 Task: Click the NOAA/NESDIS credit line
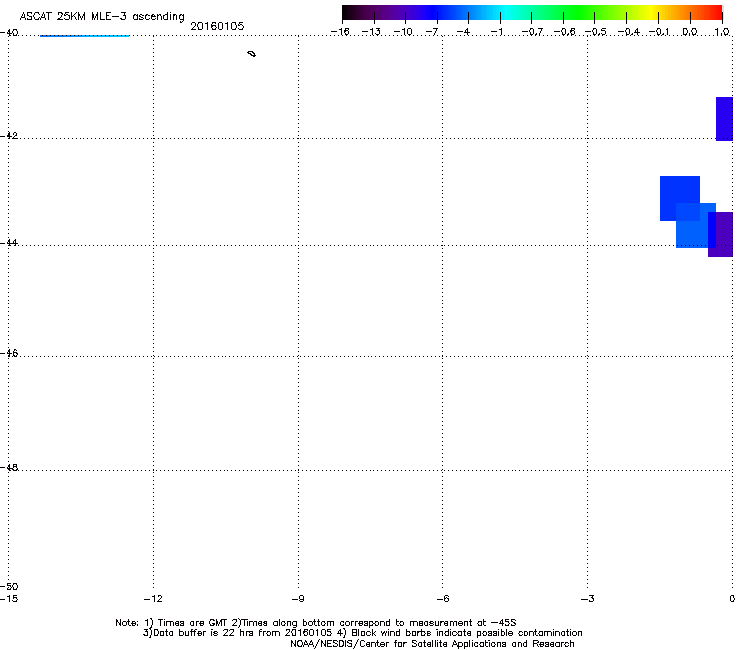432,644
